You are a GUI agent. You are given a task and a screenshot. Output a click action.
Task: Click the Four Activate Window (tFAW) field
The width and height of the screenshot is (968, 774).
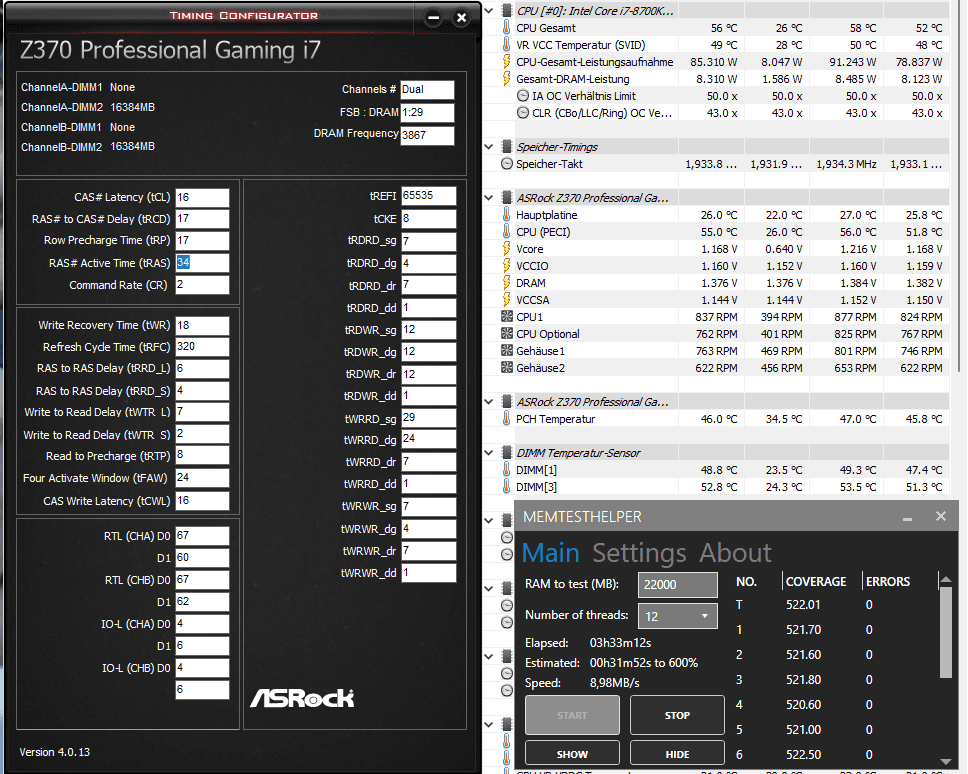tap(202, 478)
